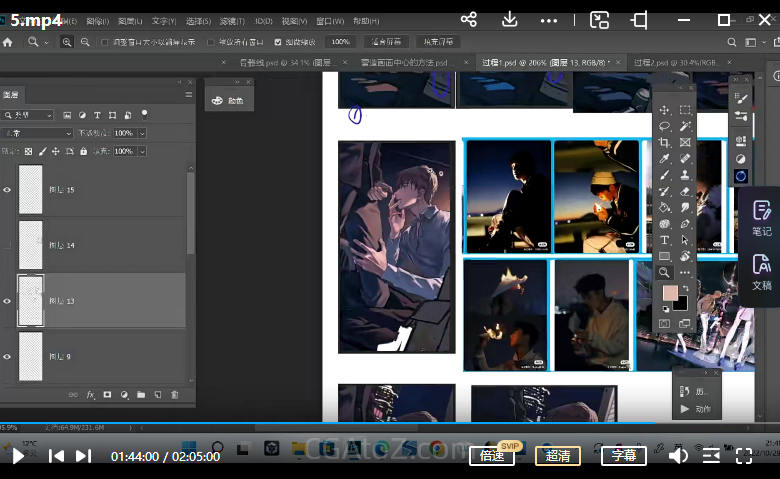Image resolution: width=780 pixels, height=479 pixels.
Task: Select the Type (T) tool
Action: (664, 240)
